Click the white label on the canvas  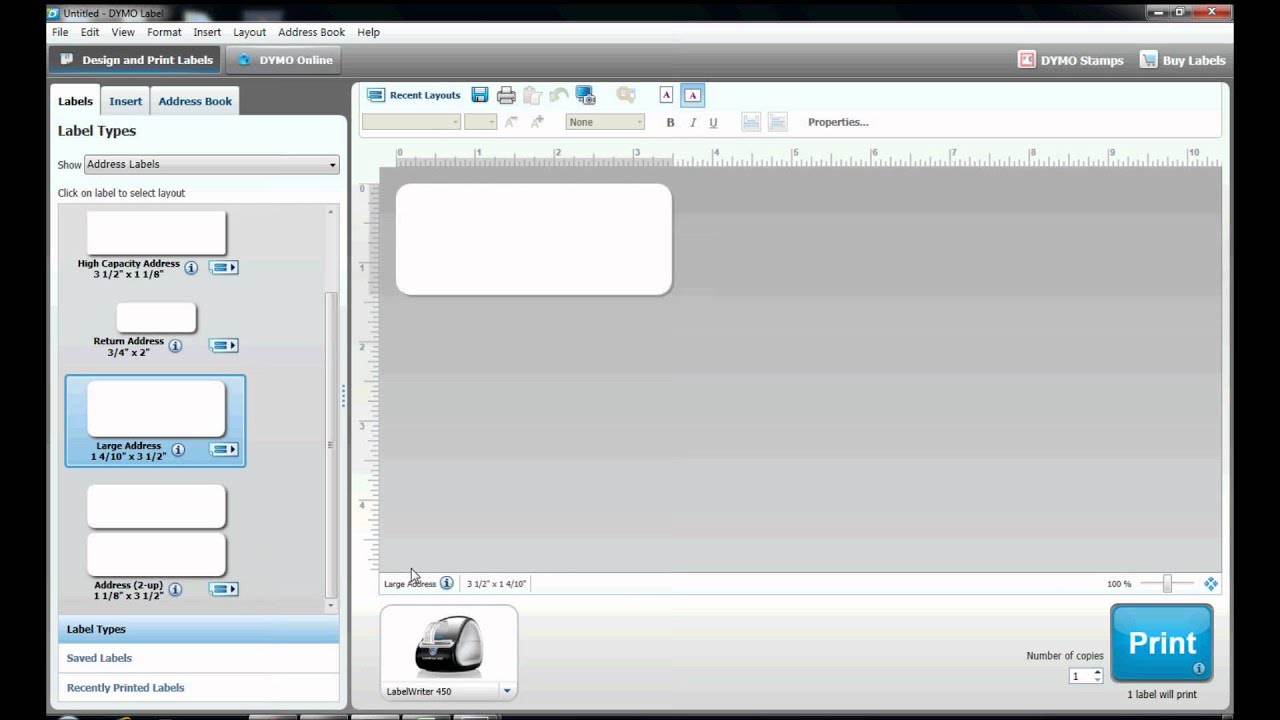[534, 239]
